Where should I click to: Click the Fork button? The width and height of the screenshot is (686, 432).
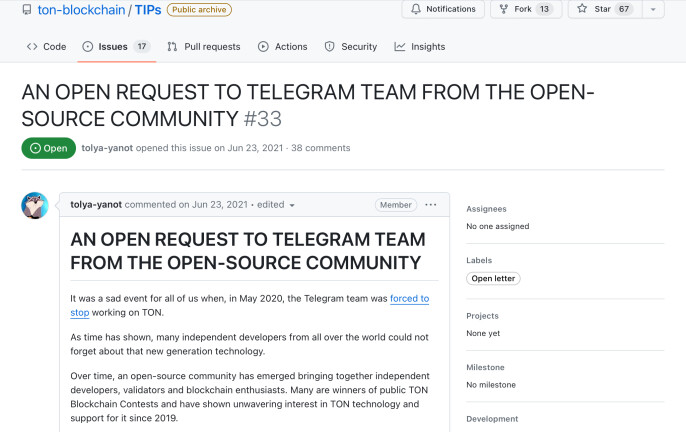(526, 9)
